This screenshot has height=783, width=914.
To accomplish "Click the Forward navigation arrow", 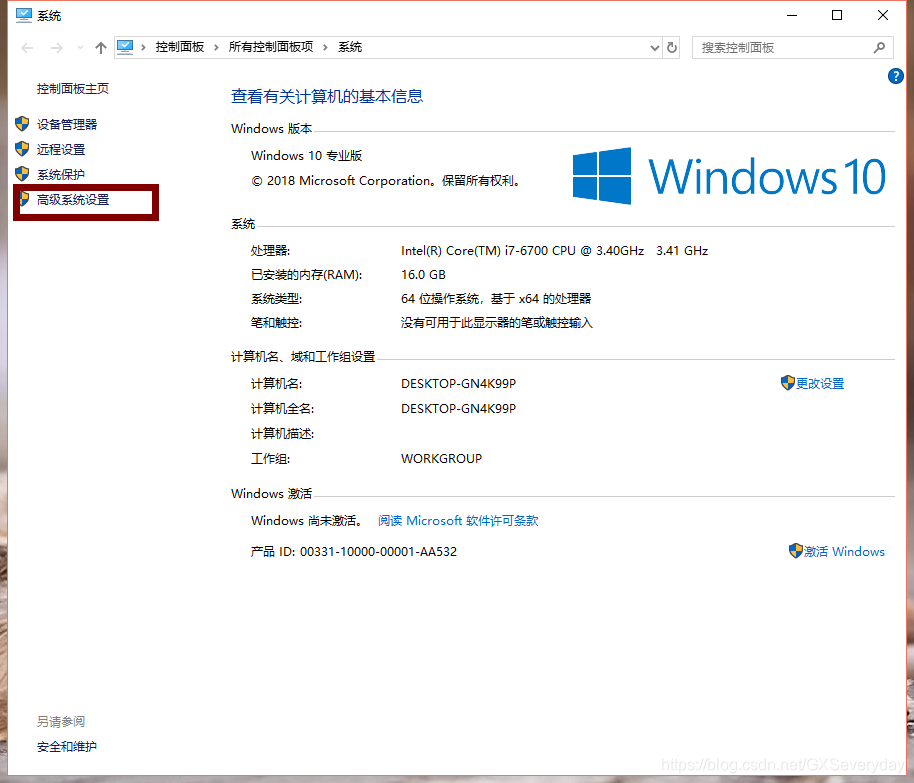I will pos(57,48).
